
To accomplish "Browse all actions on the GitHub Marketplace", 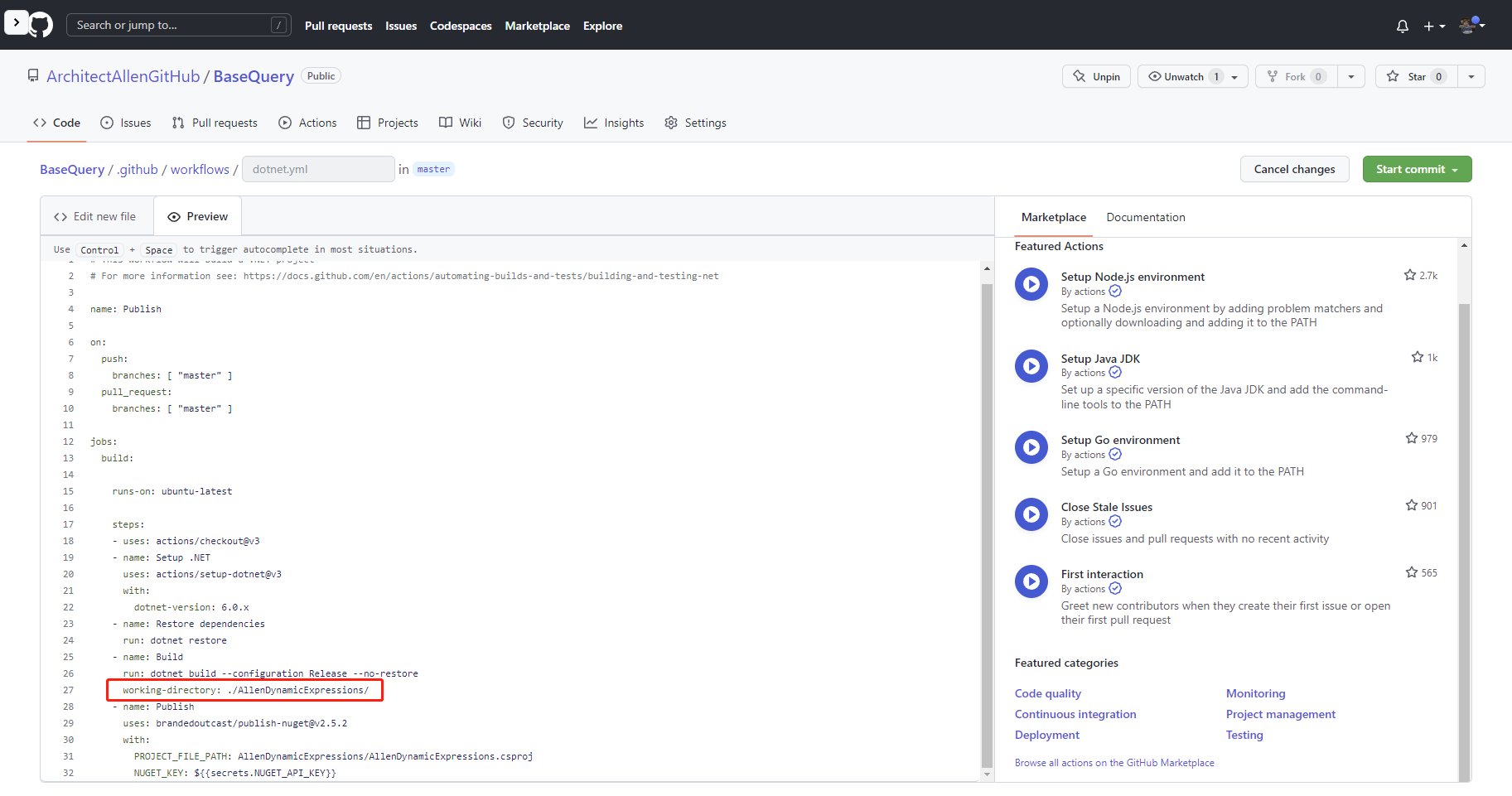I will point(1114,763).
